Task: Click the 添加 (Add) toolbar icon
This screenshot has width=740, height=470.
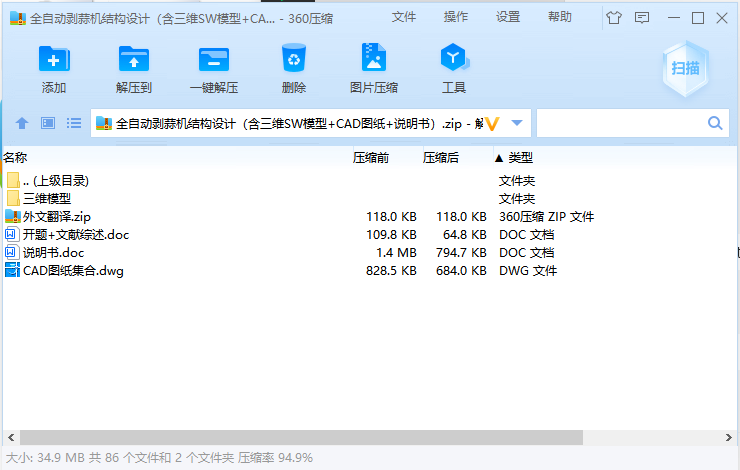Action: tap(54, 59)
